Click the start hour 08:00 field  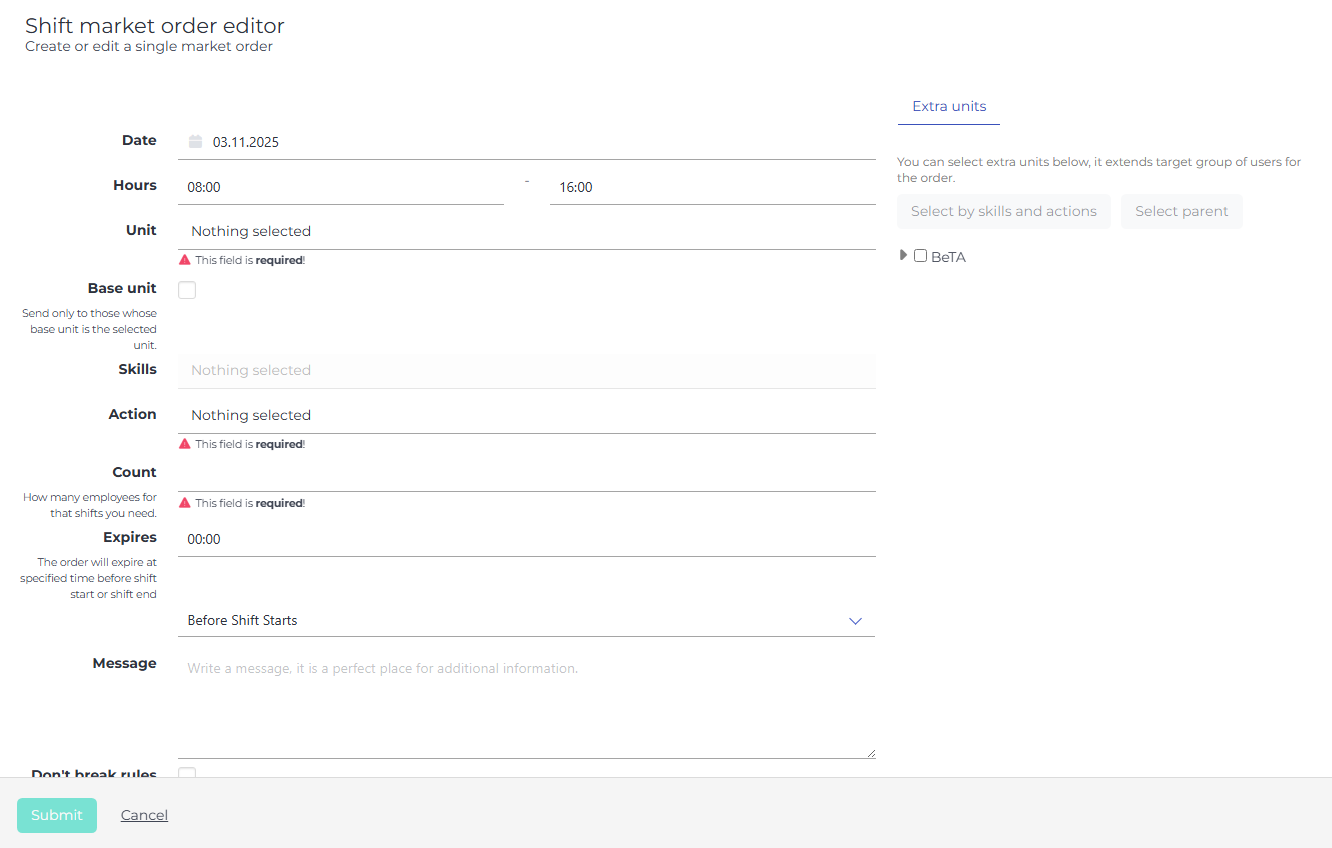(340, 187)
